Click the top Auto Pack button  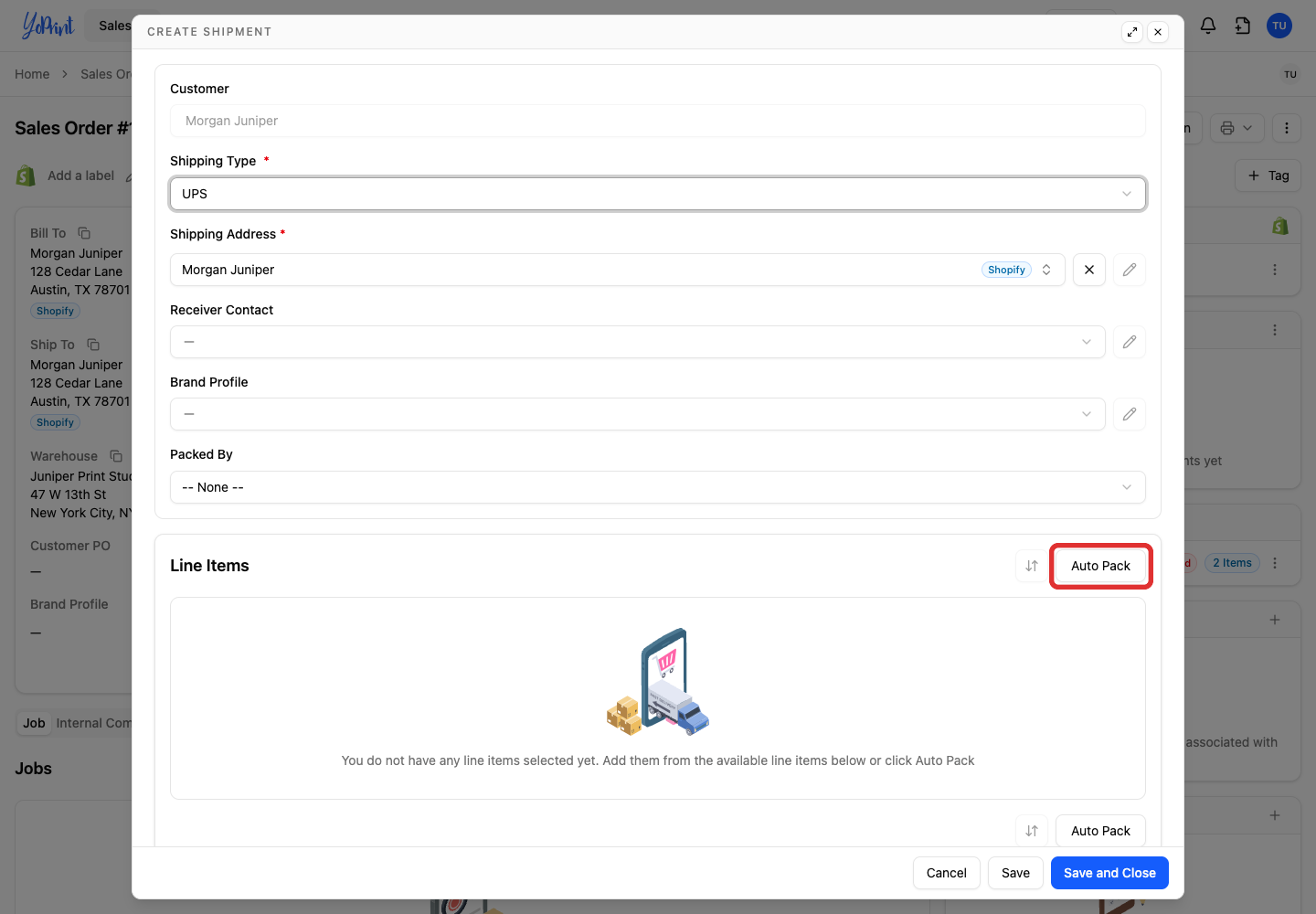click(1100, 566)
